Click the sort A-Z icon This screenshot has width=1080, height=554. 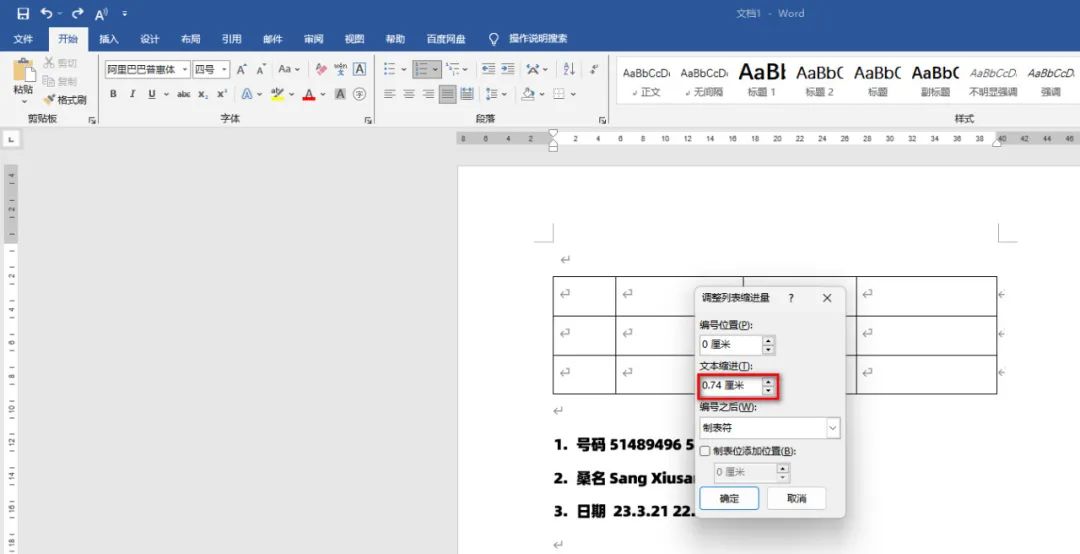569,69
